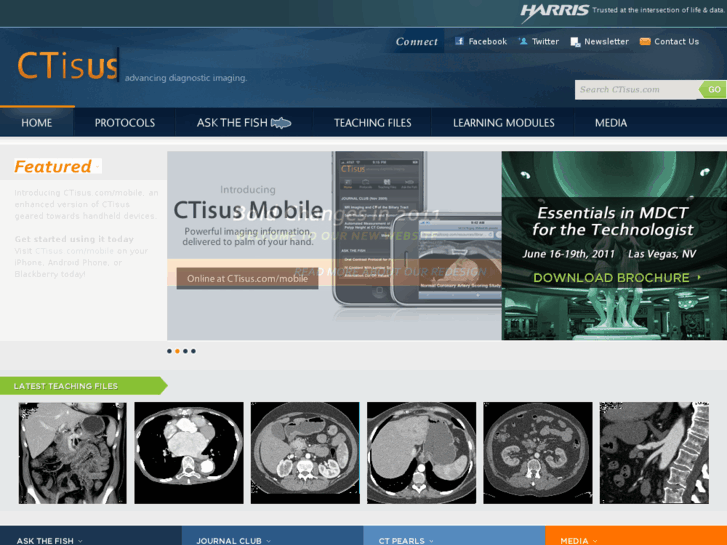
Task: Click the Facebook icon in Connect bar
Action: click(459, 41)
